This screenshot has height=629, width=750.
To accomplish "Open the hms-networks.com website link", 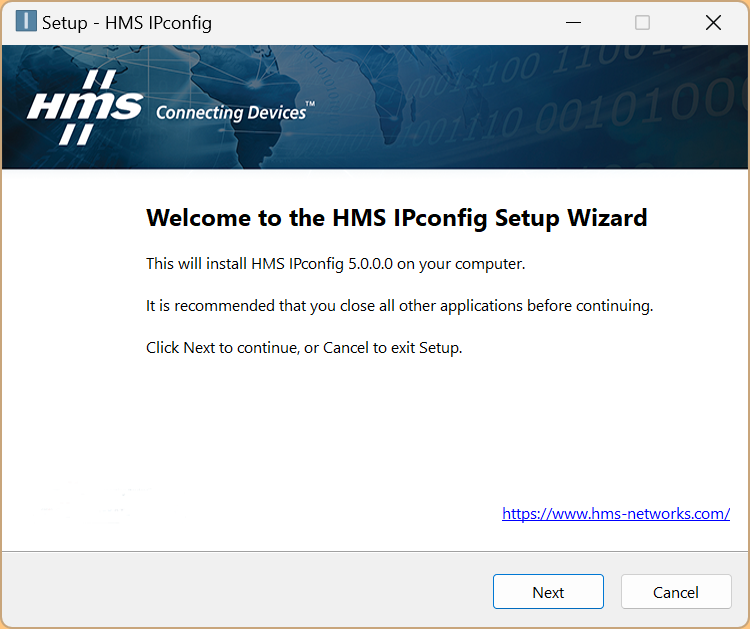I will coord(616,514).
